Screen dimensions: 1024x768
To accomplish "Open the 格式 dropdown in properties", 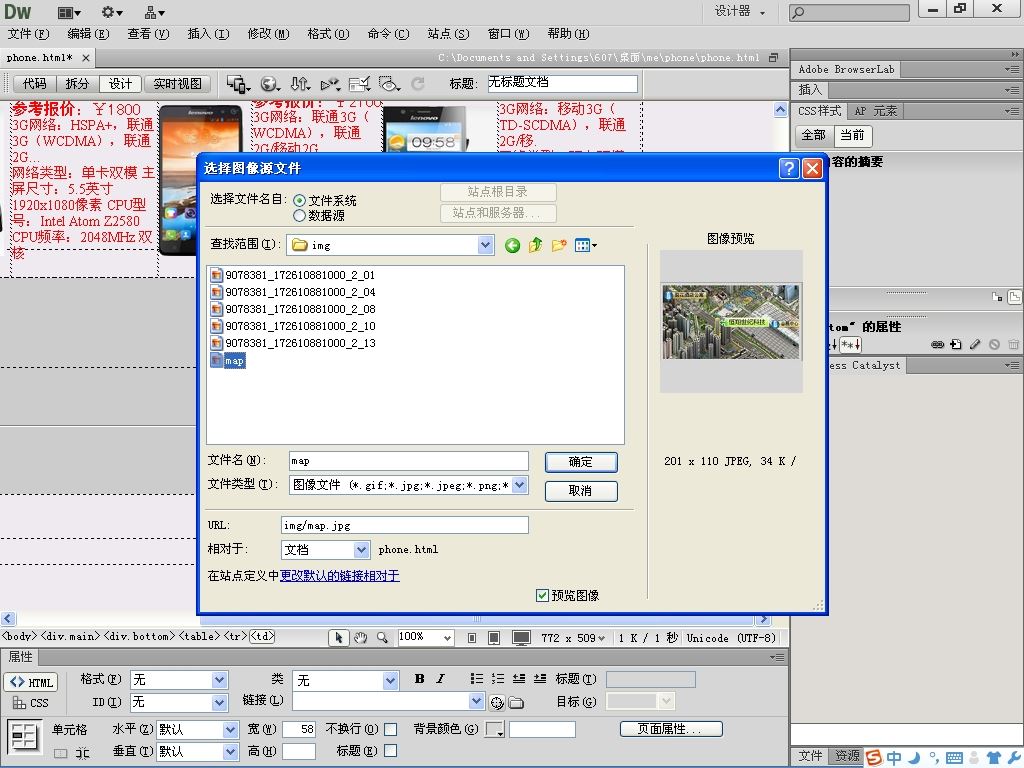I will (x=220, y=680).
